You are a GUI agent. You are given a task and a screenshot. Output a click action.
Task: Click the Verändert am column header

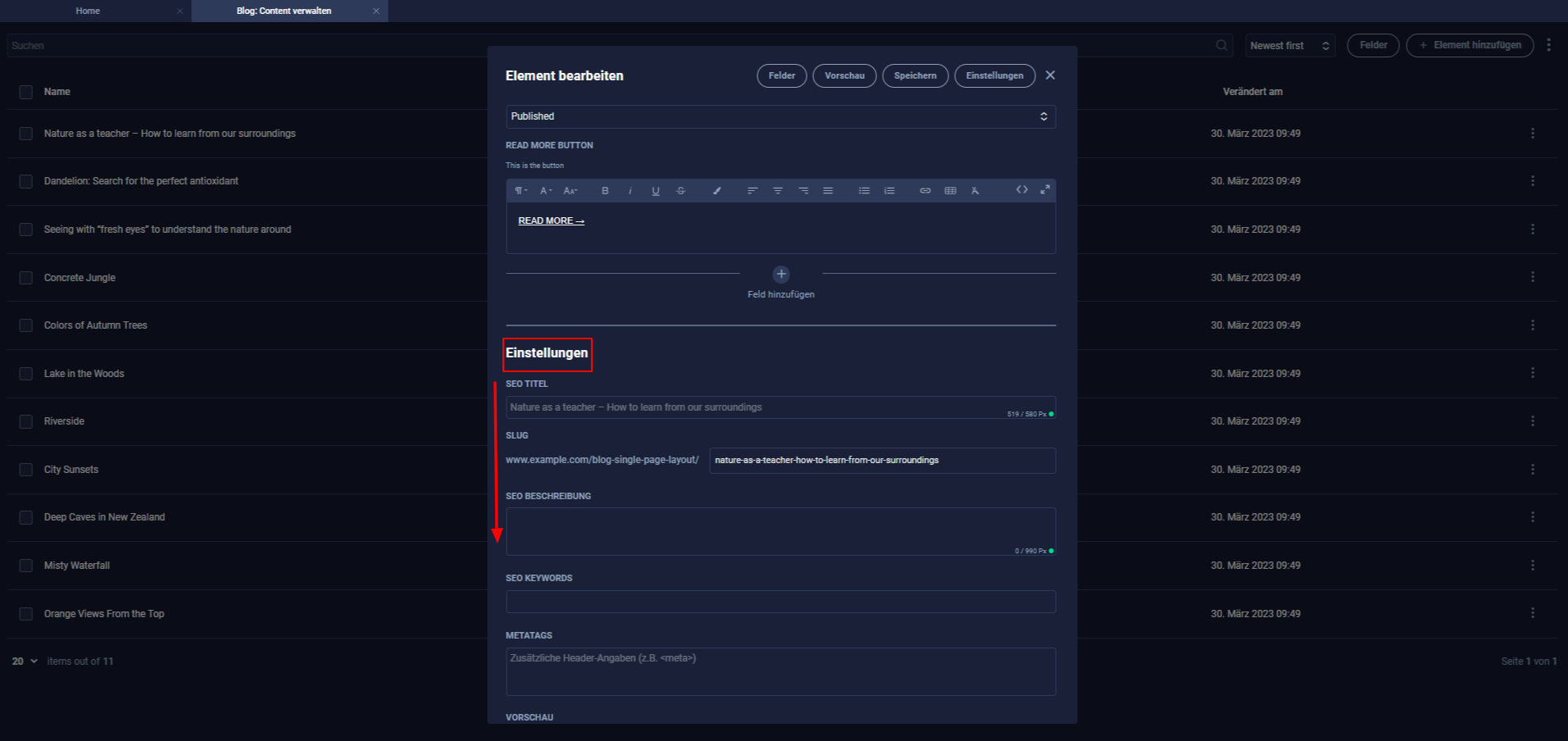coord(1252,92)
